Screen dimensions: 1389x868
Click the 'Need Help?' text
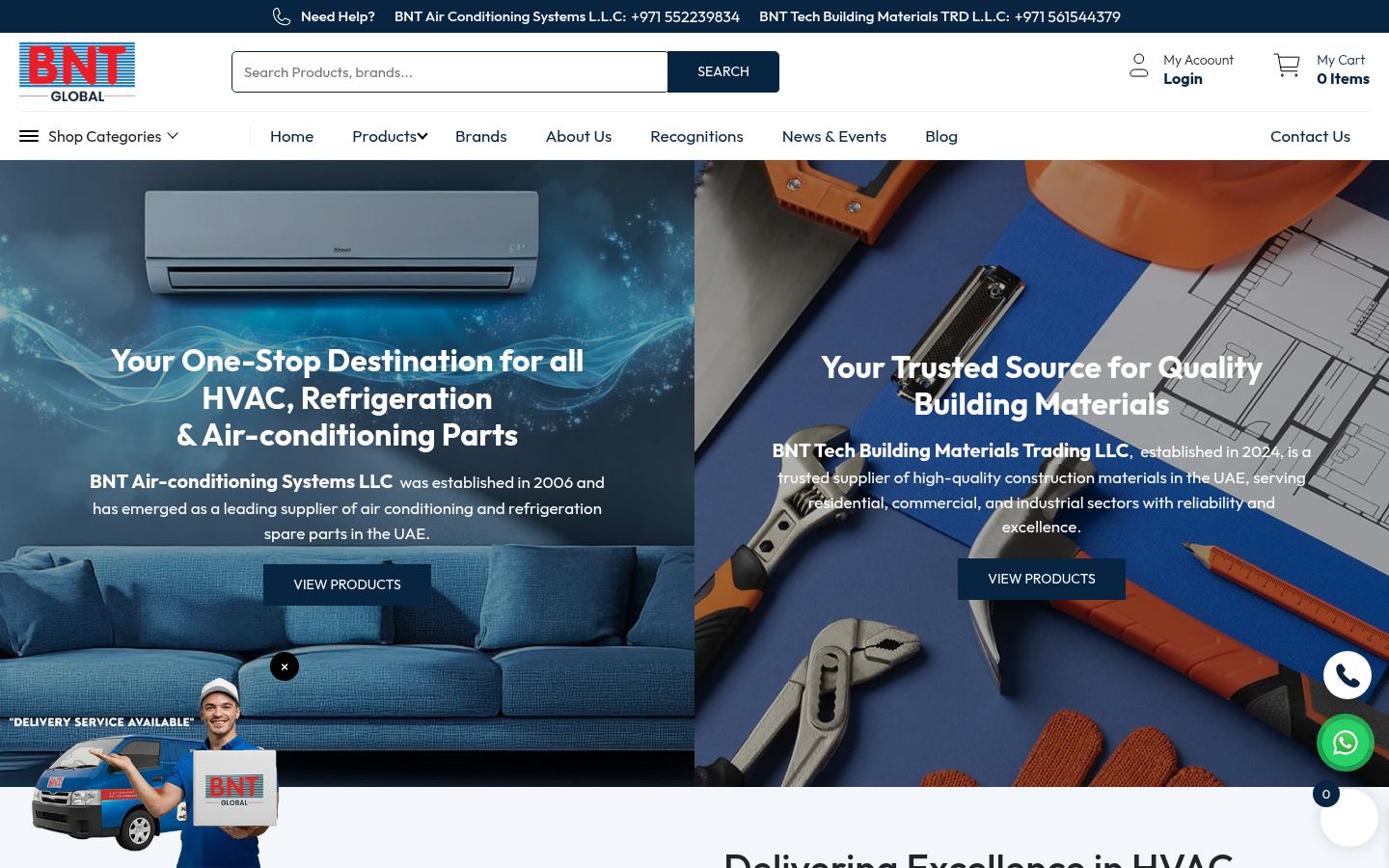[x=338, y=16]
